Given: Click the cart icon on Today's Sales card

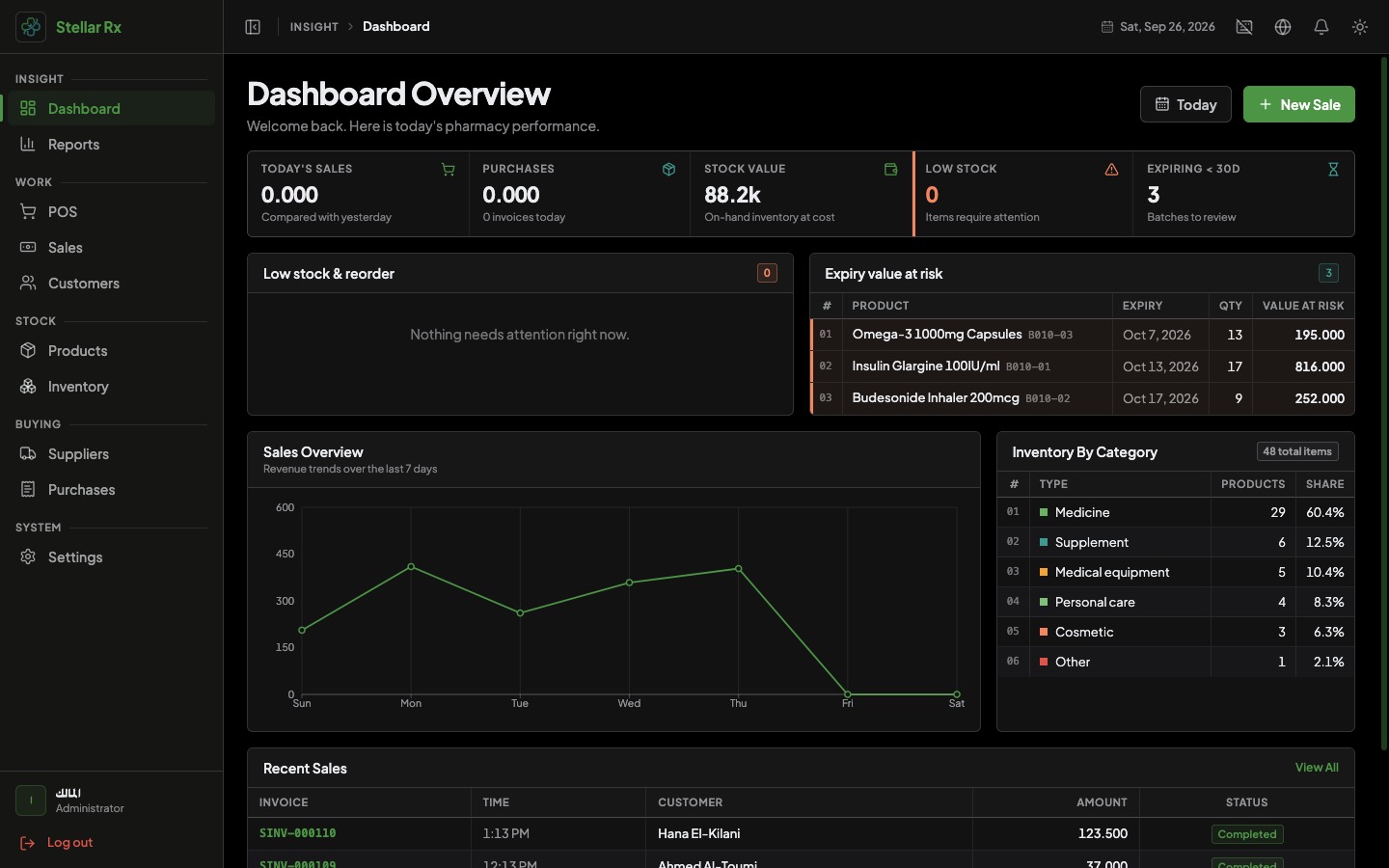Looking at the screenshot, I should 448,170.
